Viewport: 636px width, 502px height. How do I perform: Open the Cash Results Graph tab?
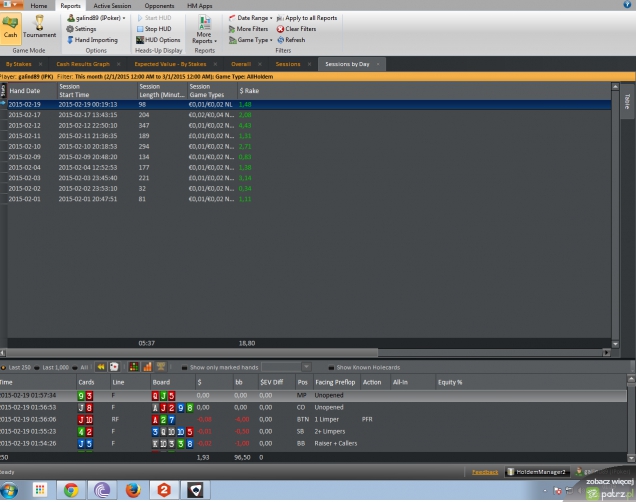[x=82, y=63]
